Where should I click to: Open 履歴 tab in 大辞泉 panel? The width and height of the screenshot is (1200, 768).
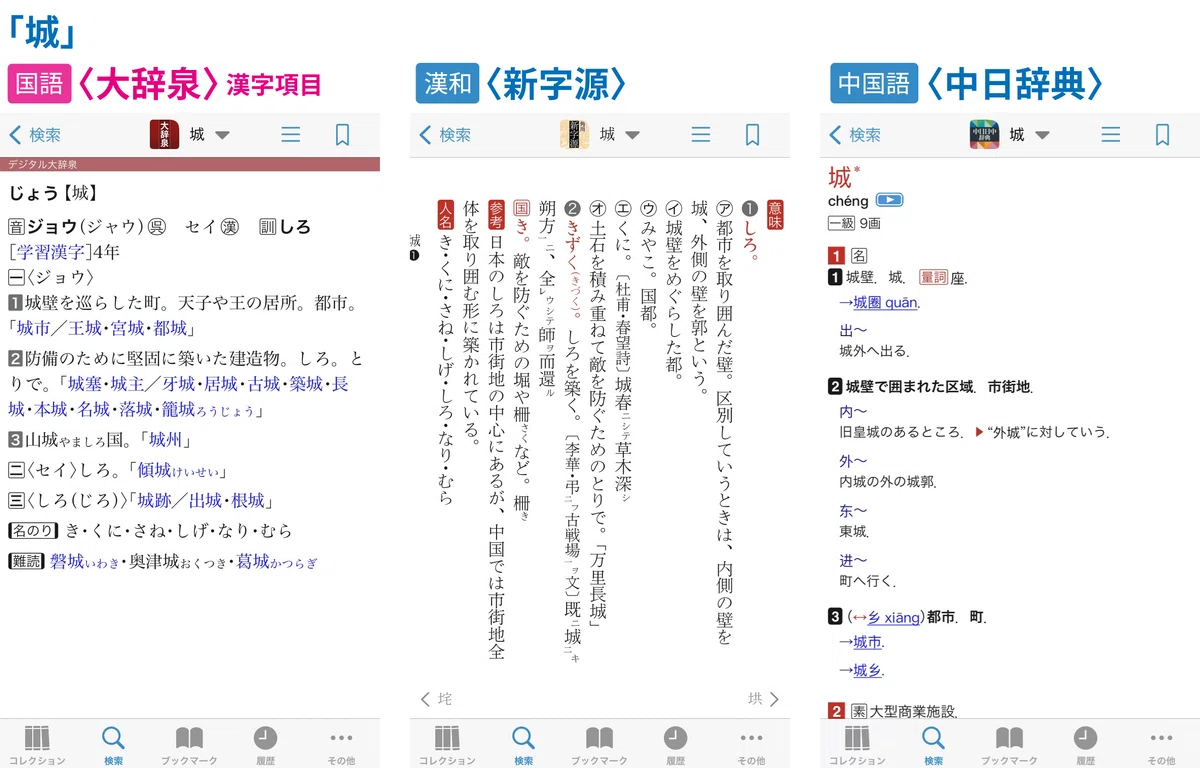[265, 745]
